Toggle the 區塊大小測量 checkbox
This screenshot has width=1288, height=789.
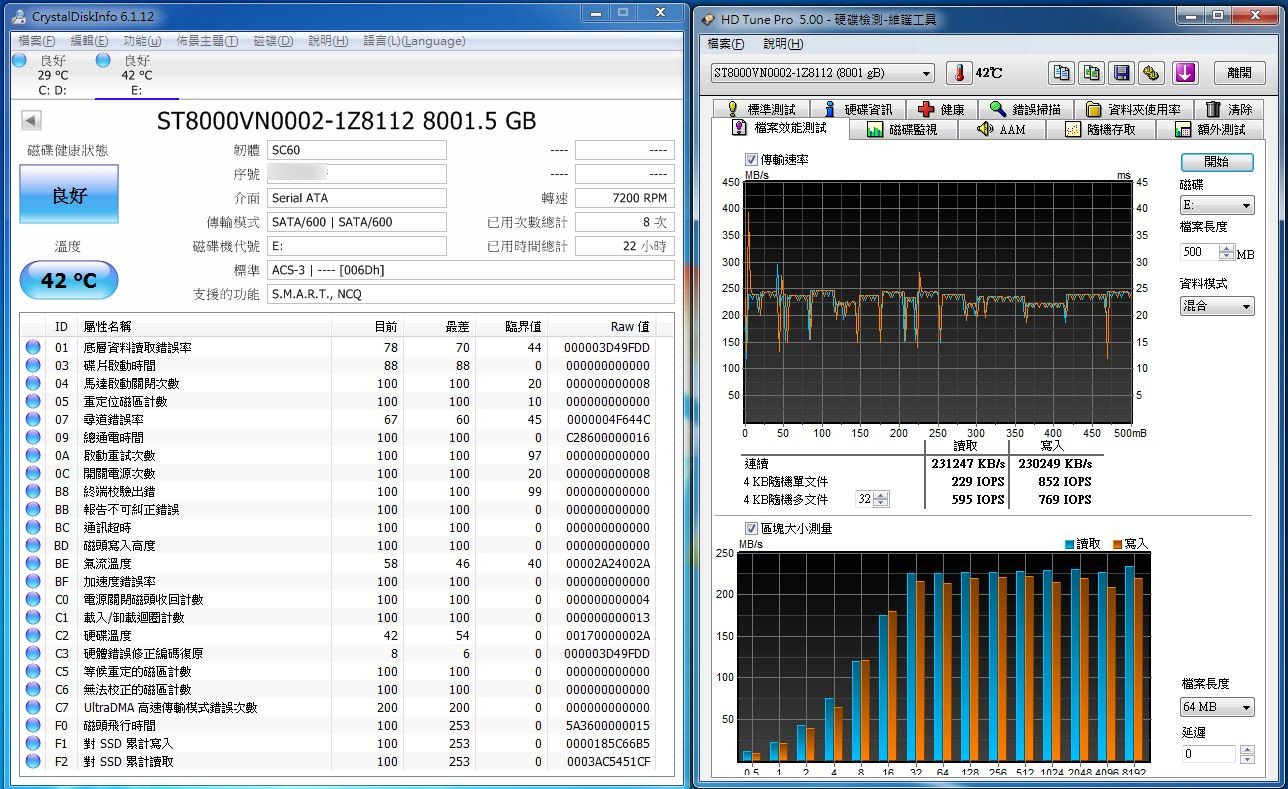tap(751, 528)
